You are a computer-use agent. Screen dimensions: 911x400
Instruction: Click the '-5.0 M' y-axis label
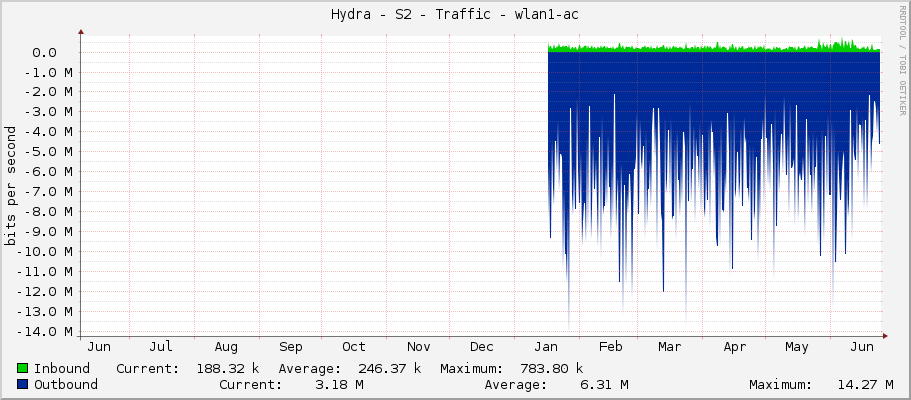click(49, 152)
